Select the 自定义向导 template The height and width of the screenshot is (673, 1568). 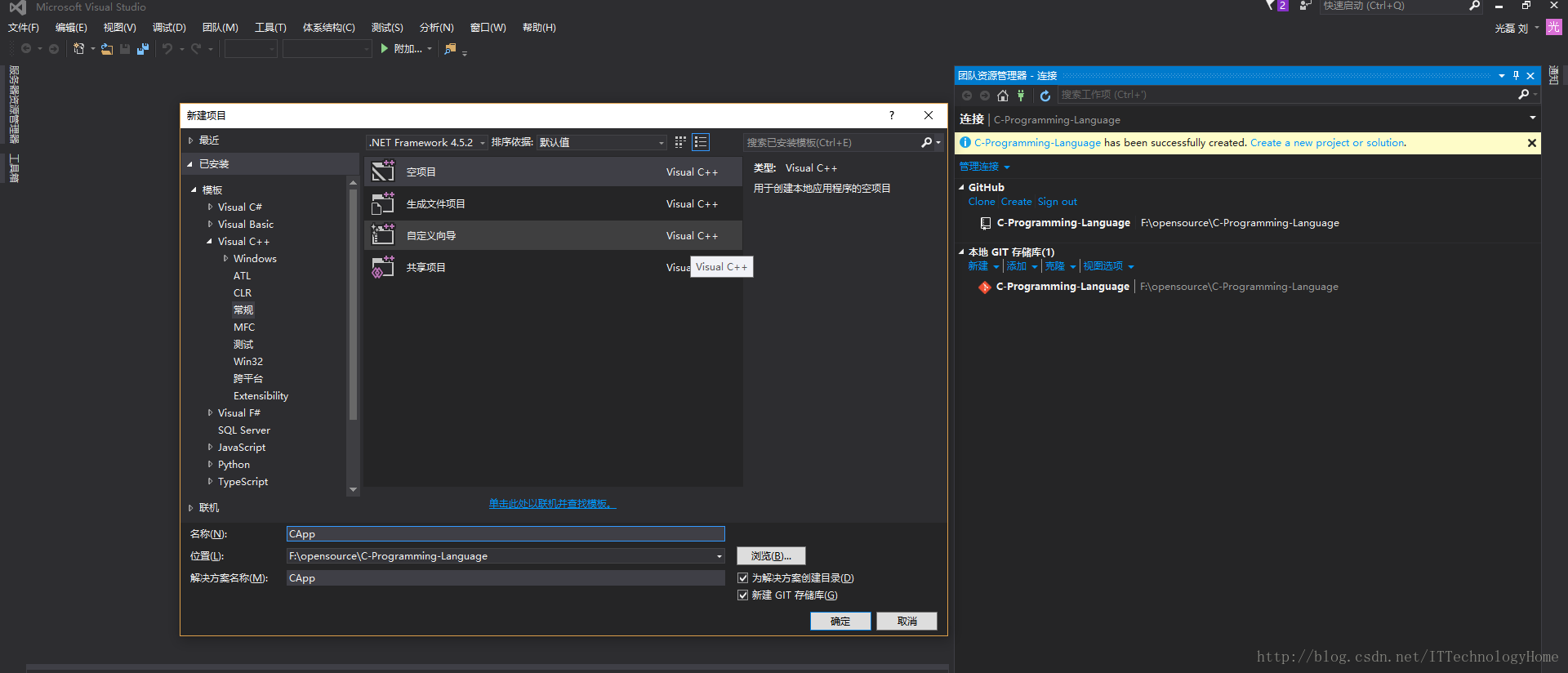(x=553, y=235)
